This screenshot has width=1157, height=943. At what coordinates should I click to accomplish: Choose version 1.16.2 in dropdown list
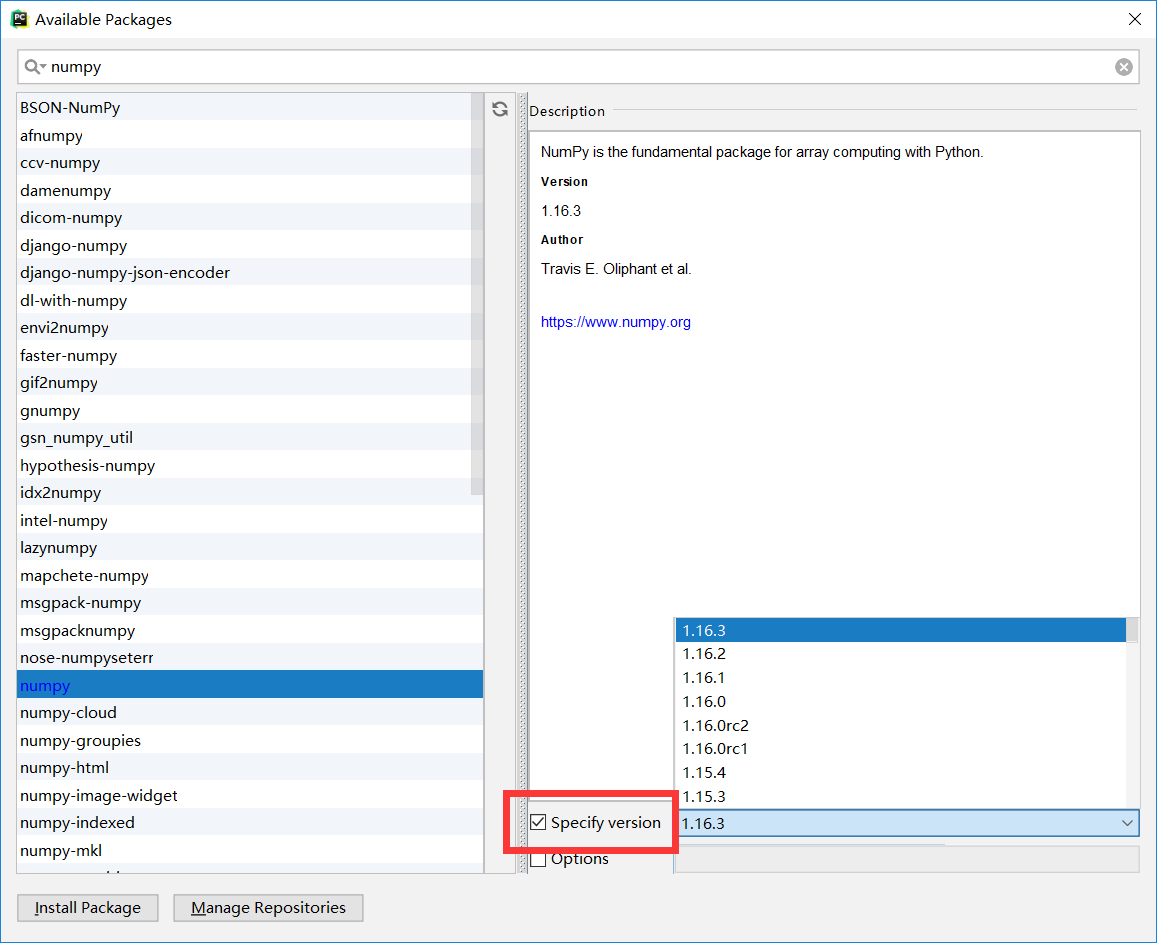[900, 654]
